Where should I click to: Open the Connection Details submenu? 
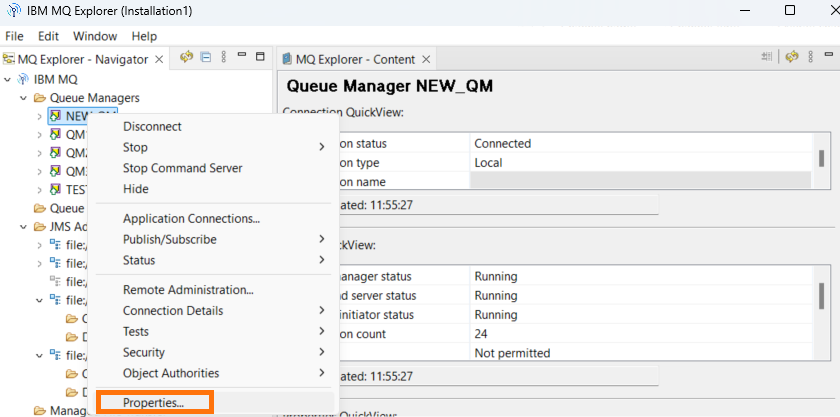point(215,310)
